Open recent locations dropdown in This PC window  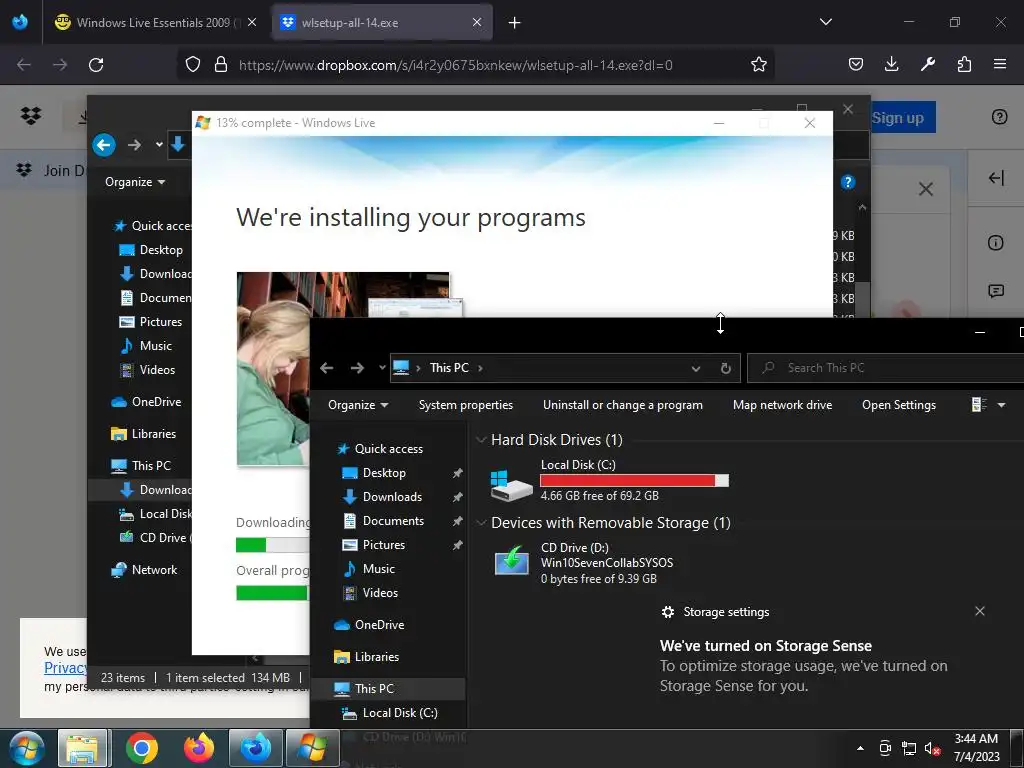tap(382, 368)
